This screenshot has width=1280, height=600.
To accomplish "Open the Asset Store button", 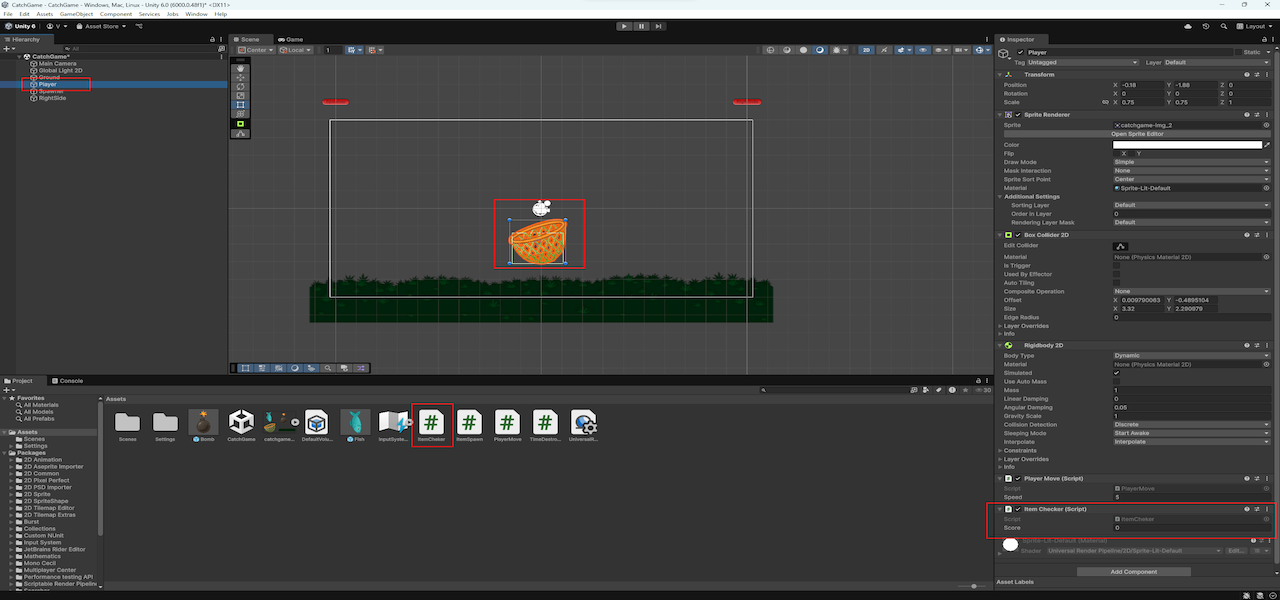I will tap(101, 26).
